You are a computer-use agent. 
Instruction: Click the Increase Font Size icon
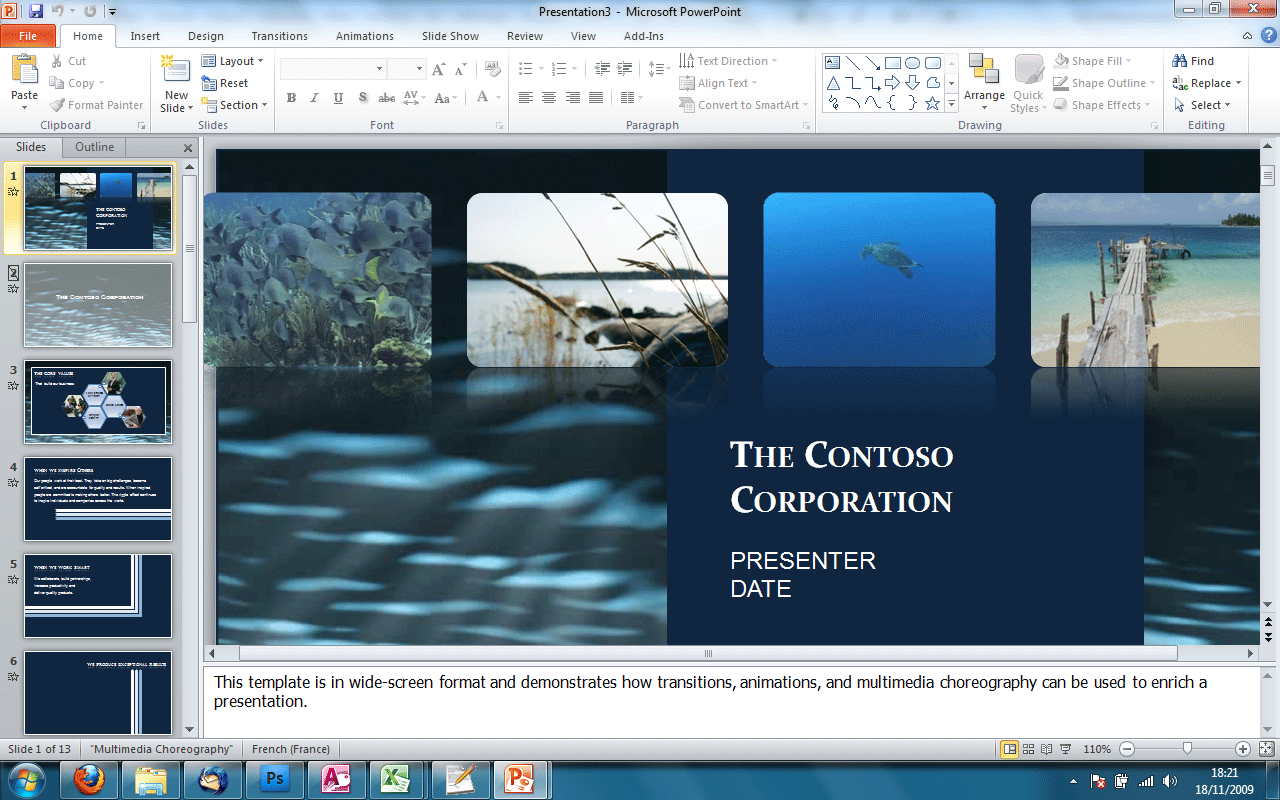pos(438,69)
